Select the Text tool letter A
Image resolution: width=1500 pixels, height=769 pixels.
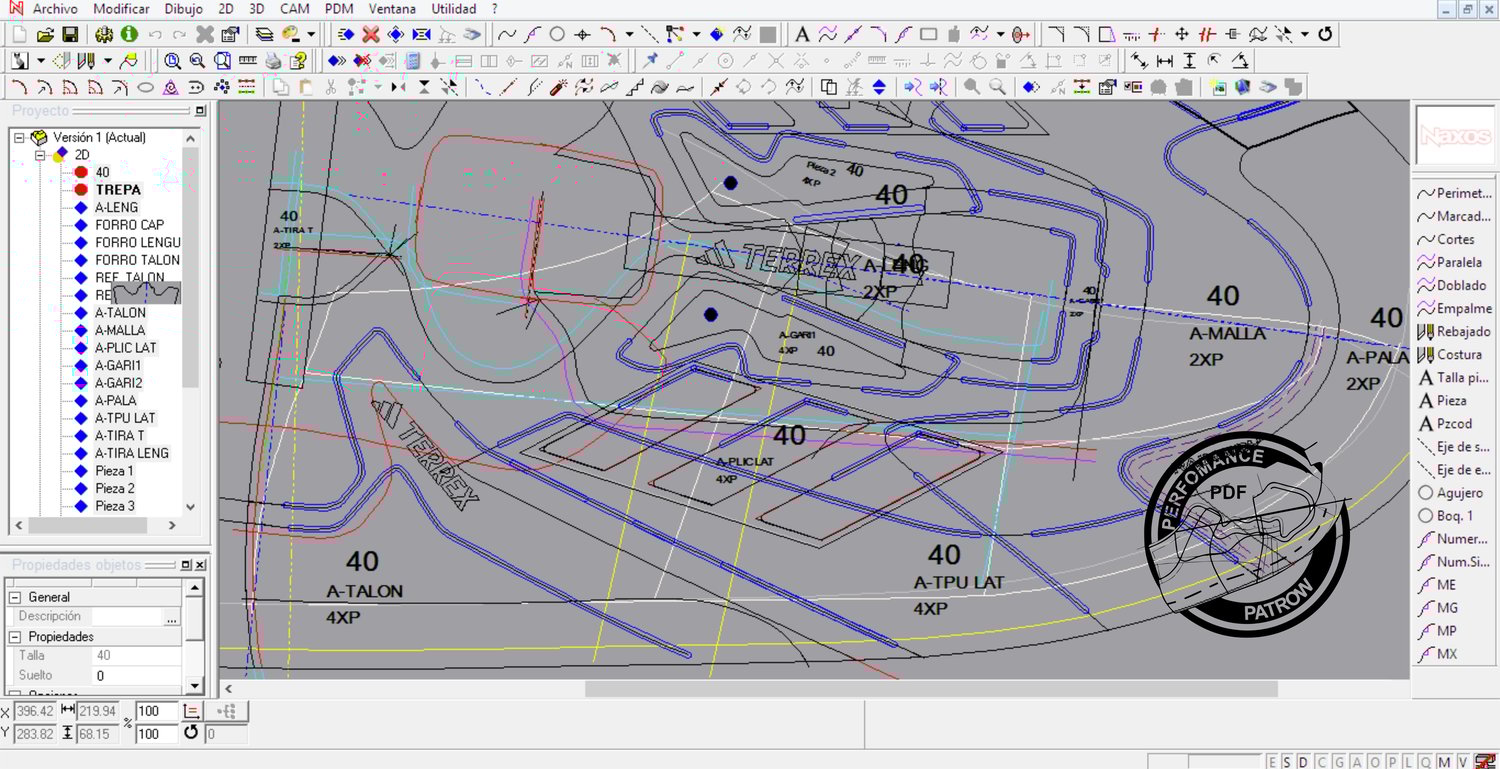coord(801,35)
